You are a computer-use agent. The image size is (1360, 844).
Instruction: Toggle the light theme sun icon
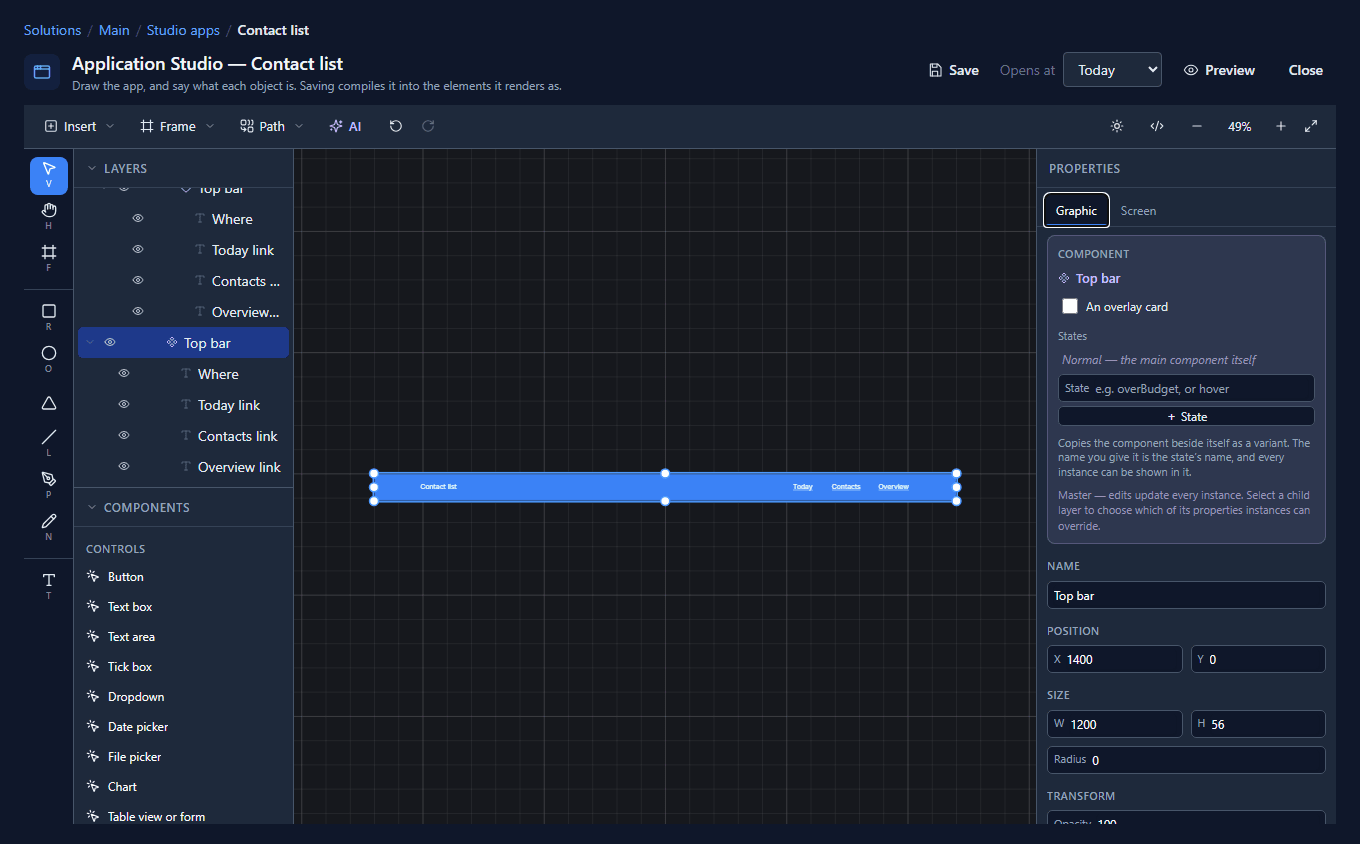coord(1117,126)
